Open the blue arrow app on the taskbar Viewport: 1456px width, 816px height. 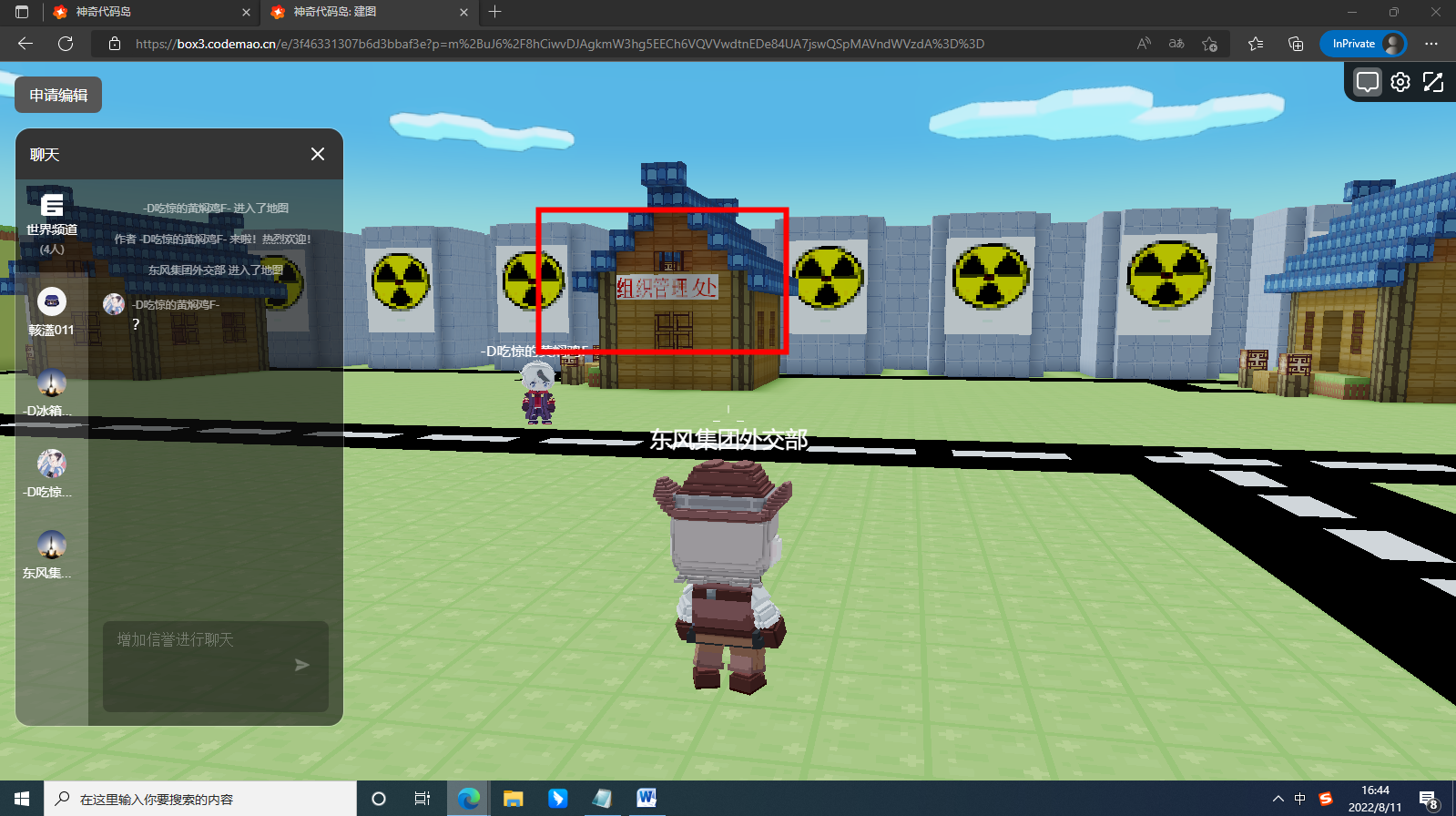coord(557,799)
